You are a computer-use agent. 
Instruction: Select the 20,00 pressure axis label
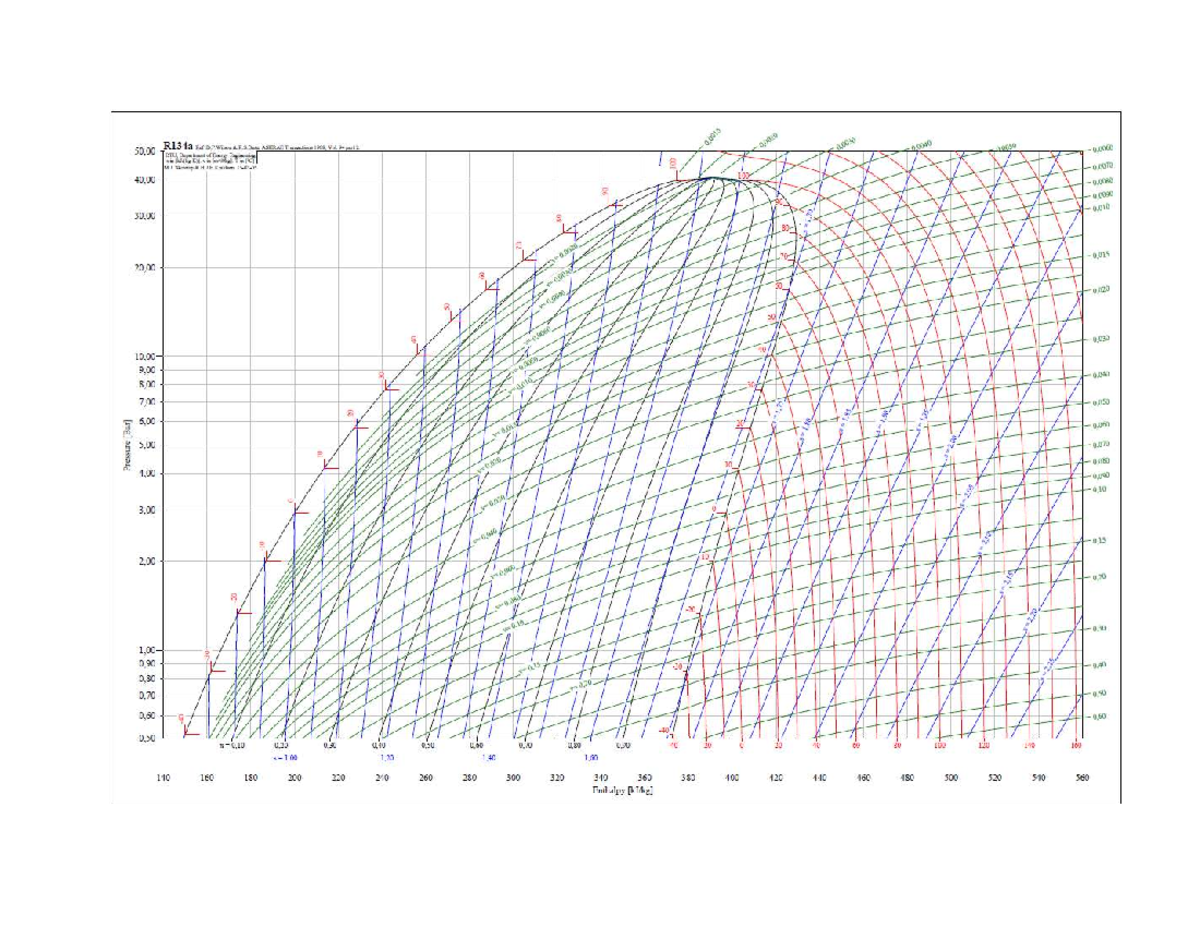144,268
